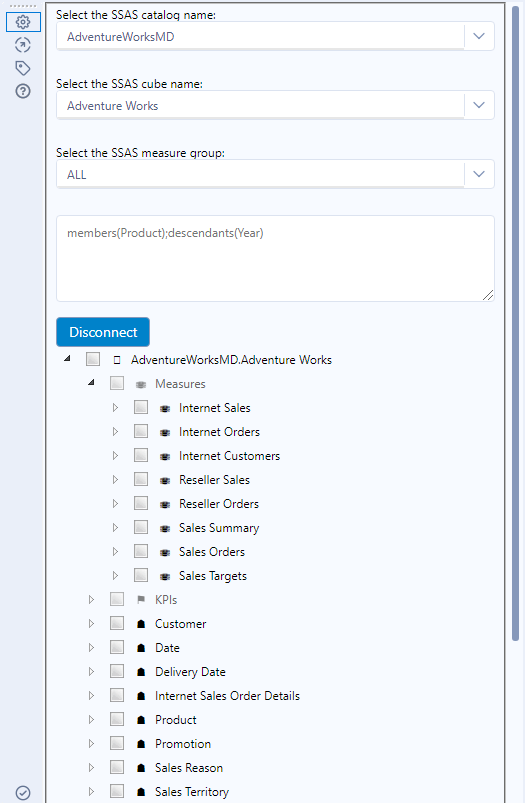Tick the Reseller Sales checkbox

141,479
